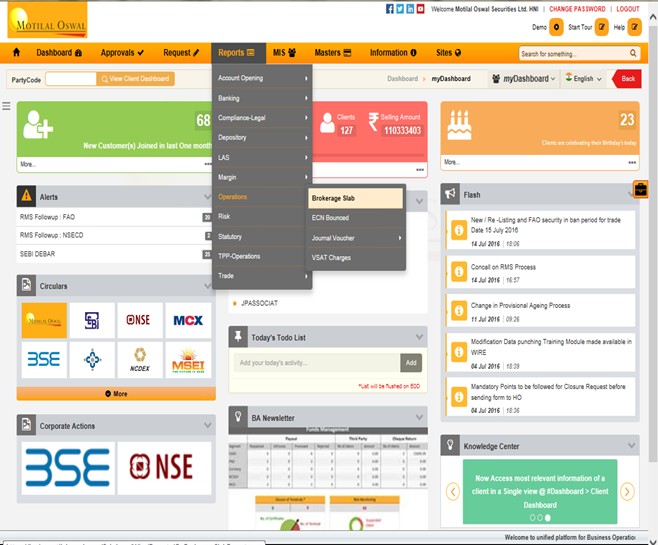Click the search magnifier icon

[633, 53]
